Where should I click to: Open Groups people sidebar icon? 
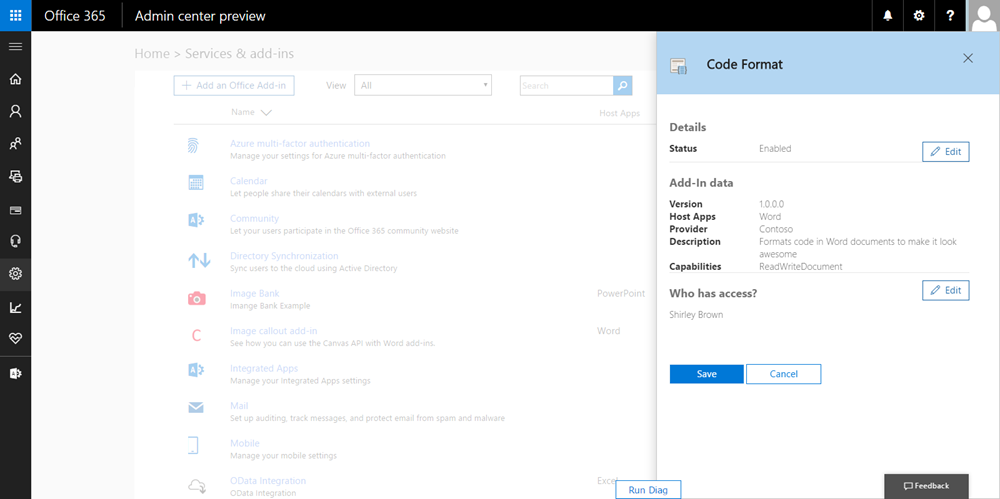[x=15, y=144]
